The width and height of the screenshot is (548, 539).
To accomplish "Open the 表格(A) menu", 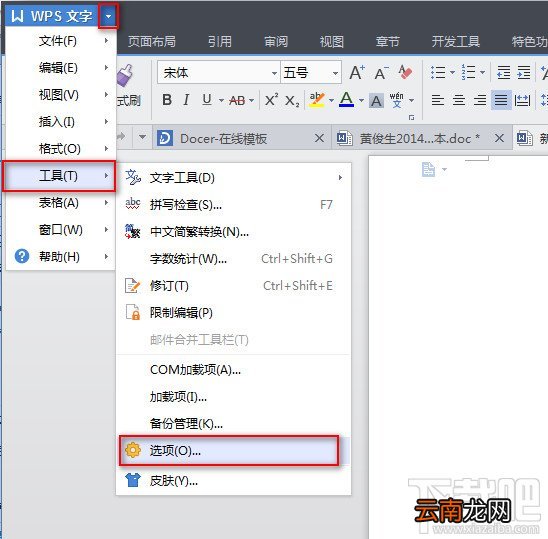I will [x=60, y=203].
